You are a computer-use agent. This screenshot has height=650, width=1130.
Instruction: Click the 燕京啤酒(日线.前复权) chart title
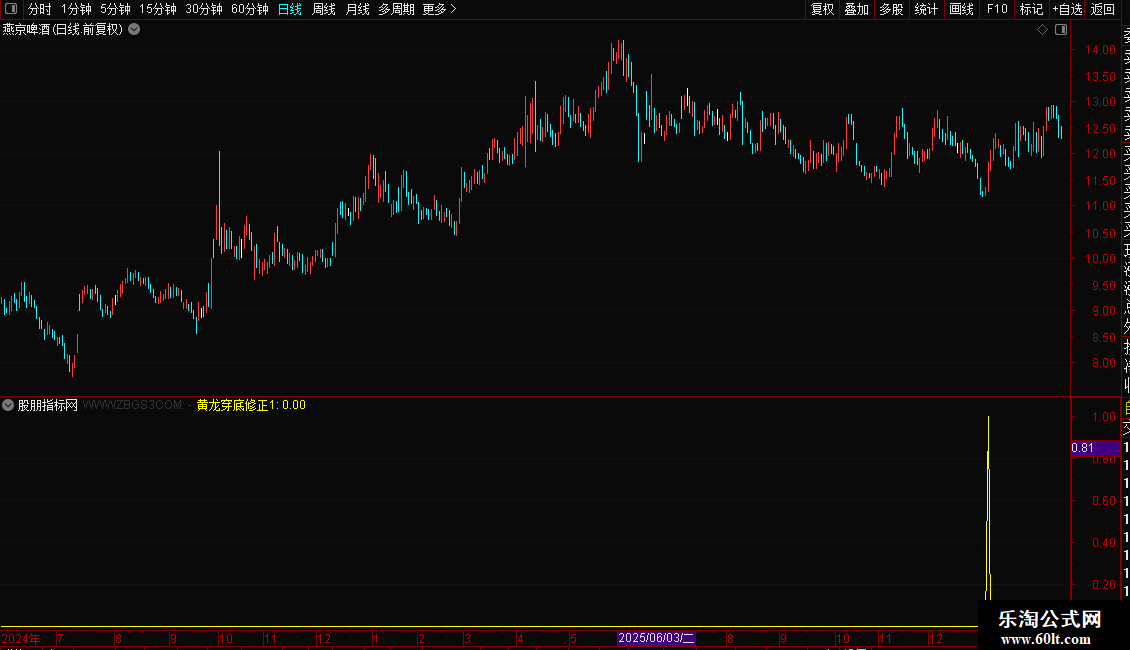pos(63,30)
